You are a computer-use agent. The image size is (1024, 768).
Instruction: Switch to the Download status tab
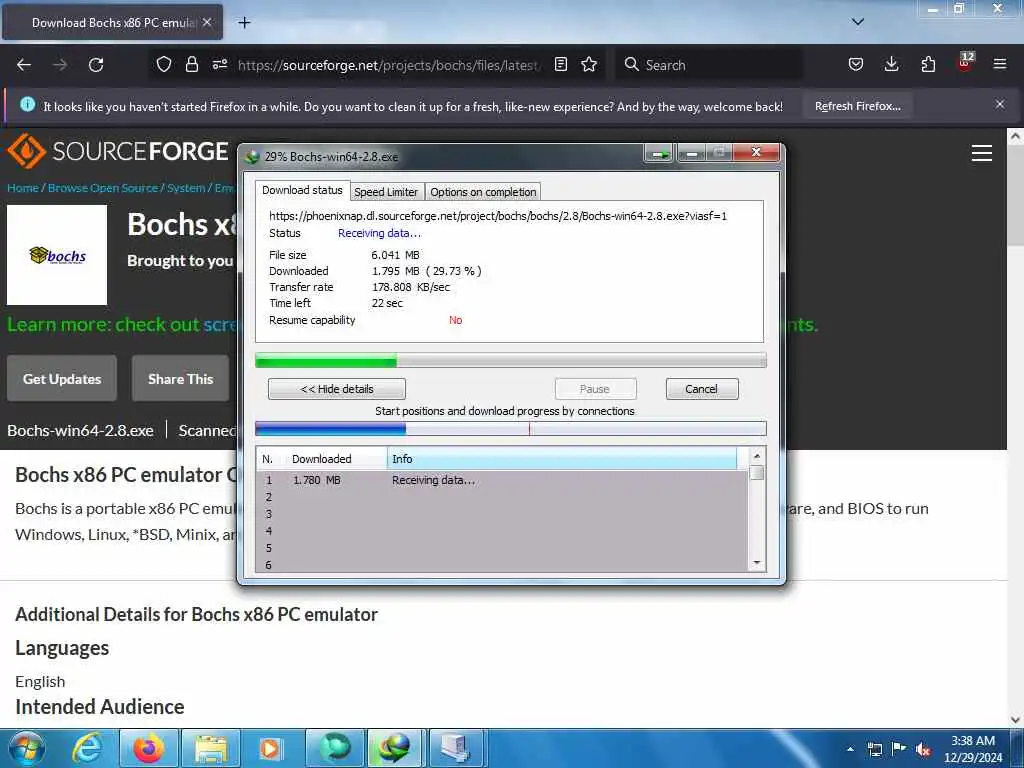(302, 190)
